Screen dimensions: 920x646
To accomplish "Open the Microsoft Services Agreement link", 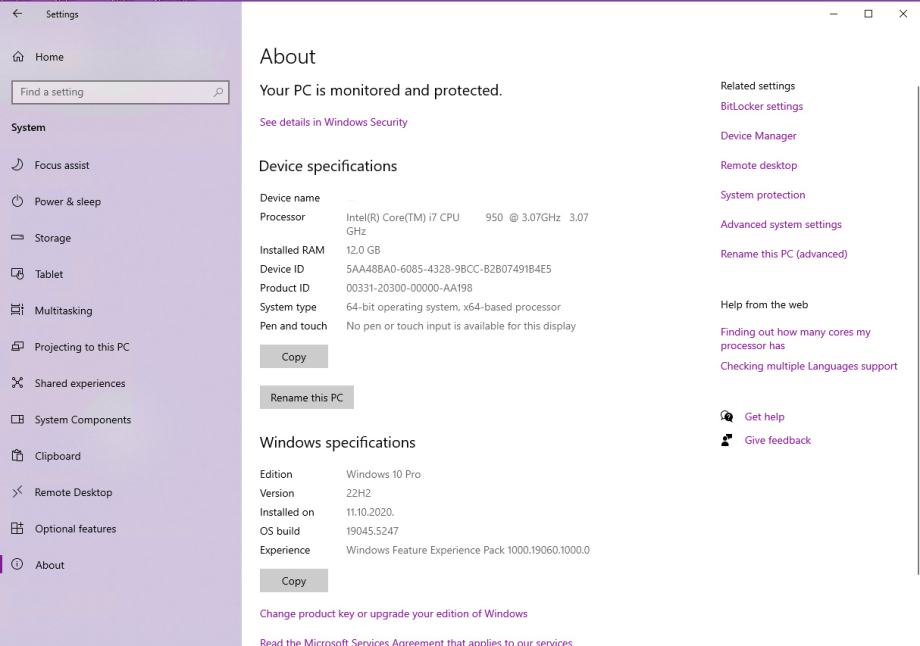I will (x=416, y=642).
